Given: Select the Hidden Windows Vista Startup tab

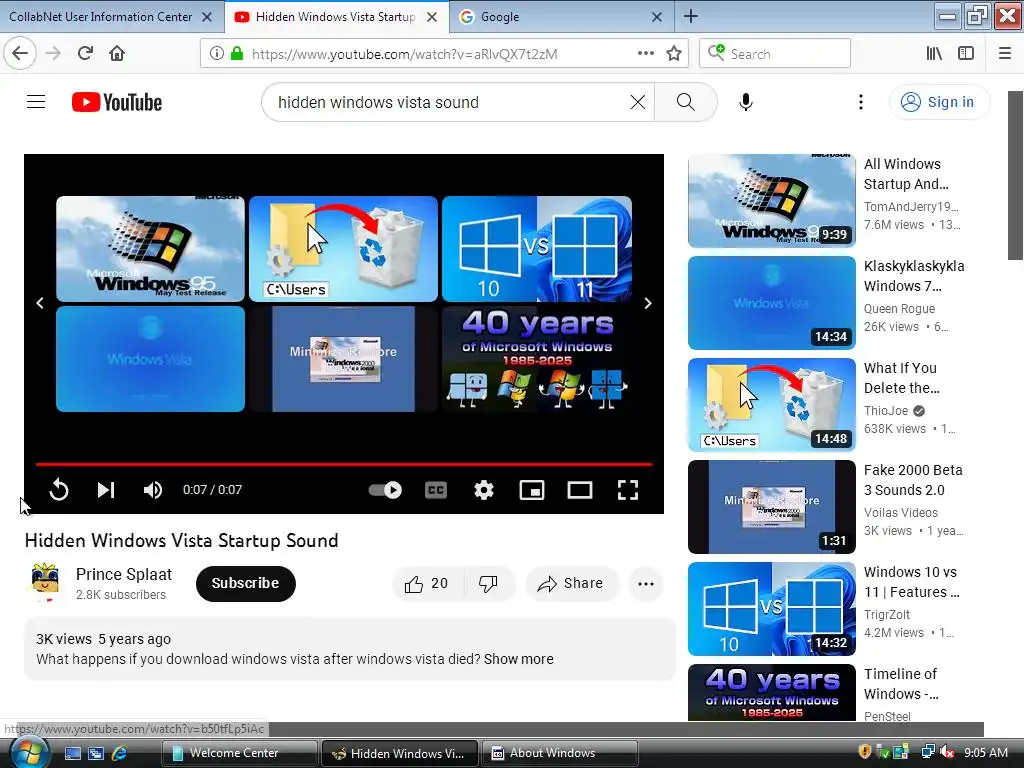Looking at the screenshot, I should (x=334, y=17).
